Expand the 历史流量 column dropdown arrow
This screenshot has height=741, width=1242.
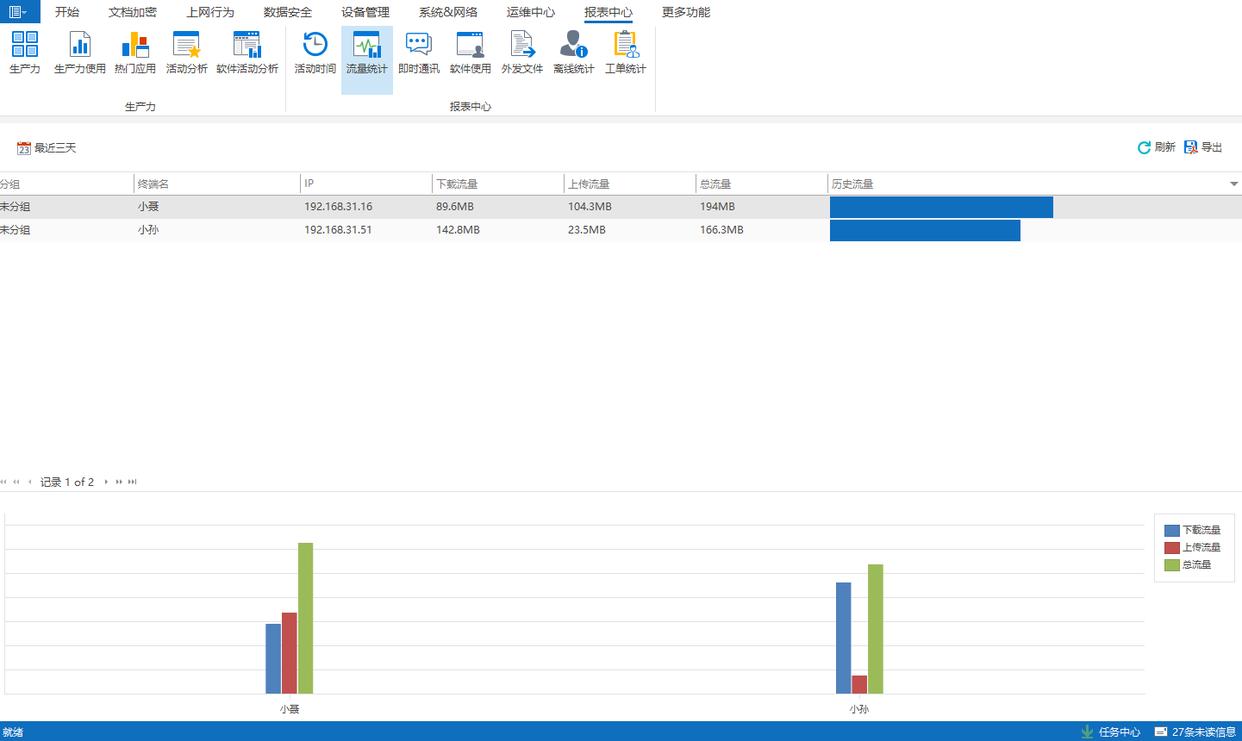tap(1233, 184)
